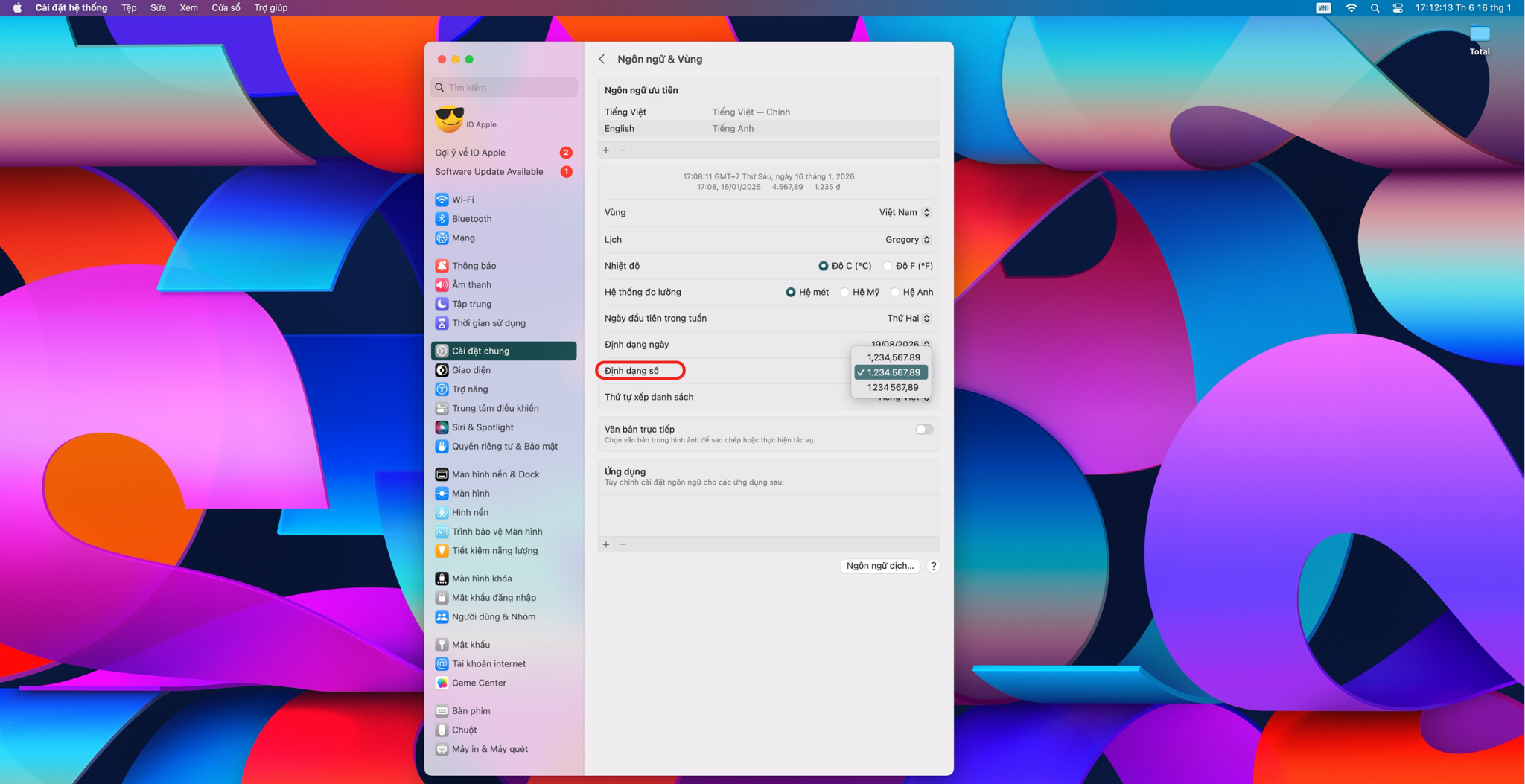Click the Spotlight search icon in menu bar
1525x784 pixels.
[x=1375, y=8]
